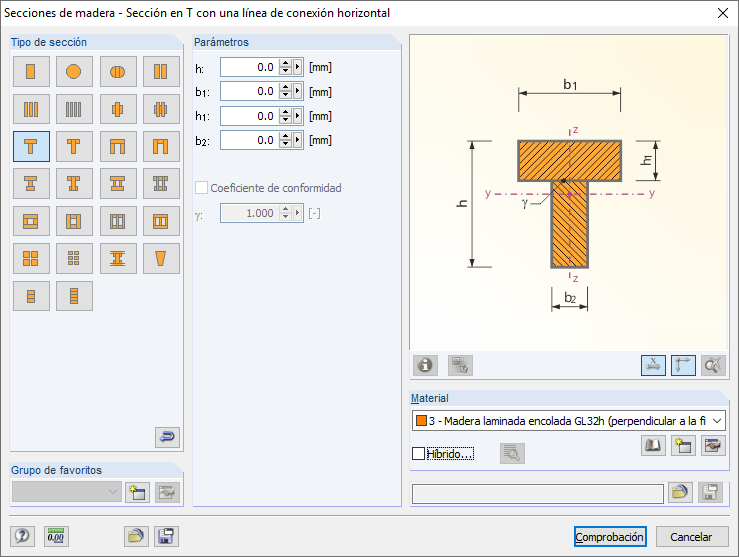Select the currently highlighted T-section icon
The image size is (739, 557).
tap(31, 147)
